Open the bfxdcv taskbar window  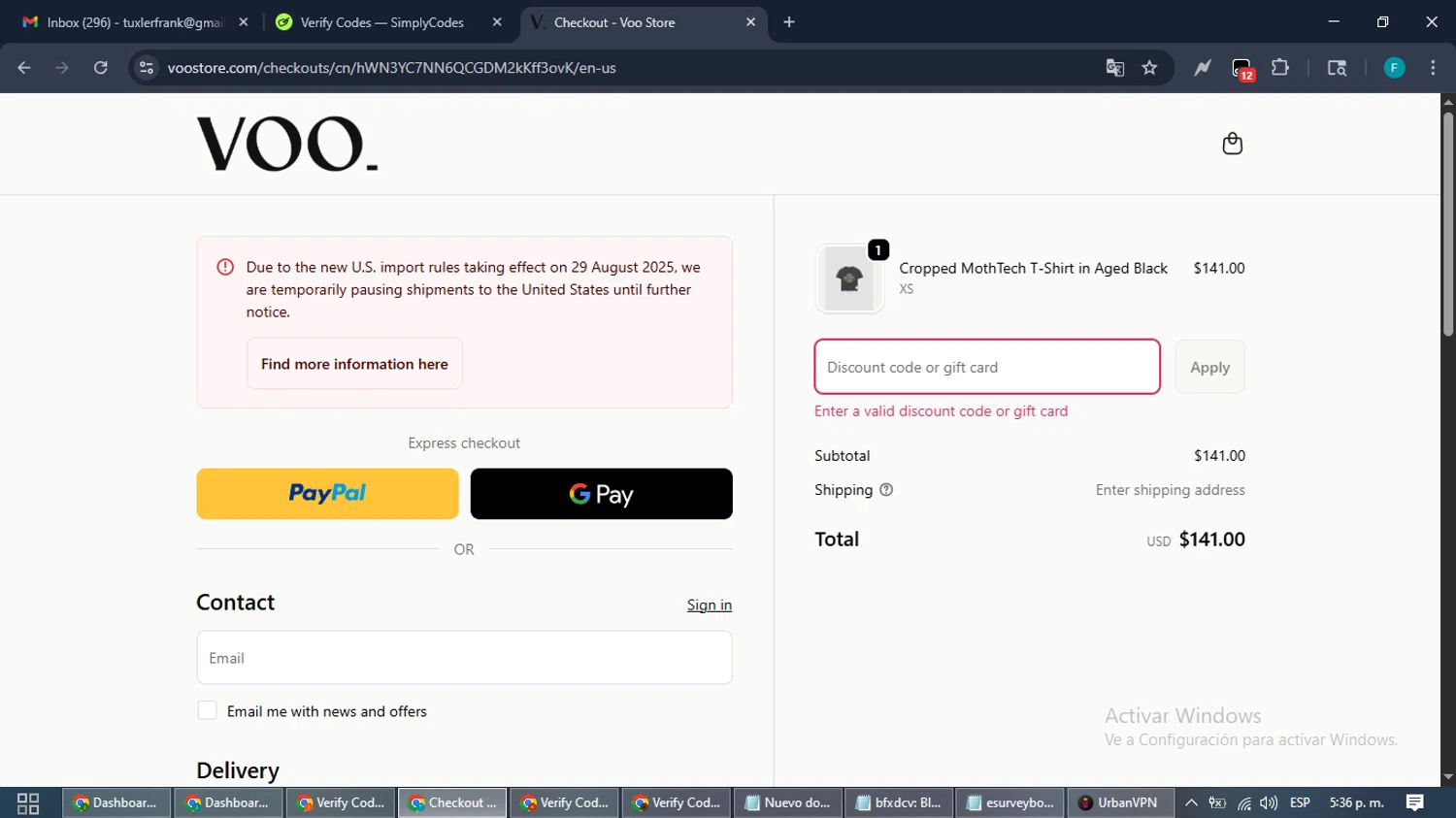(x=899, y=802)
